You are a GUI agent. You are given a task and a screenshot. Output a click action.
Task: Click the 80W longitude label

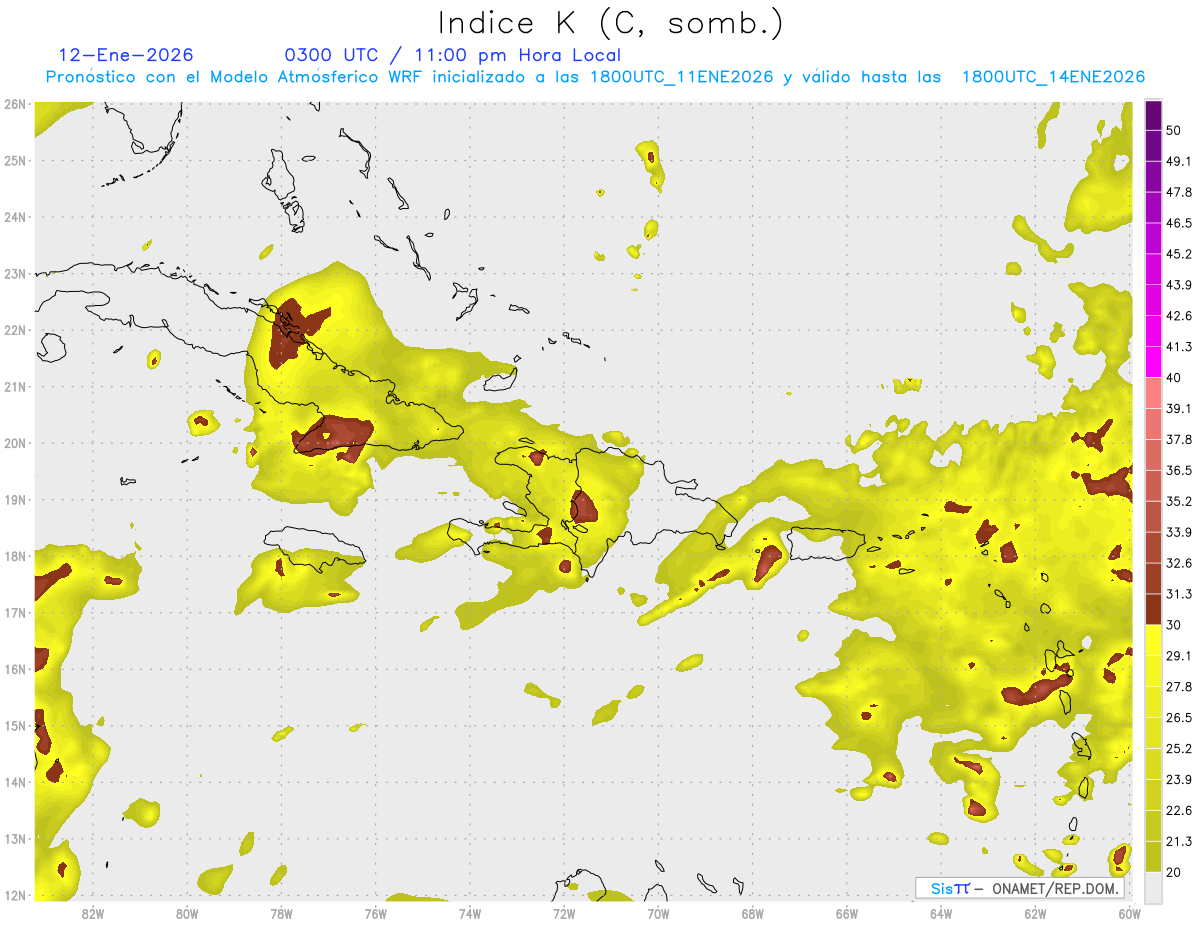[187, 913]
